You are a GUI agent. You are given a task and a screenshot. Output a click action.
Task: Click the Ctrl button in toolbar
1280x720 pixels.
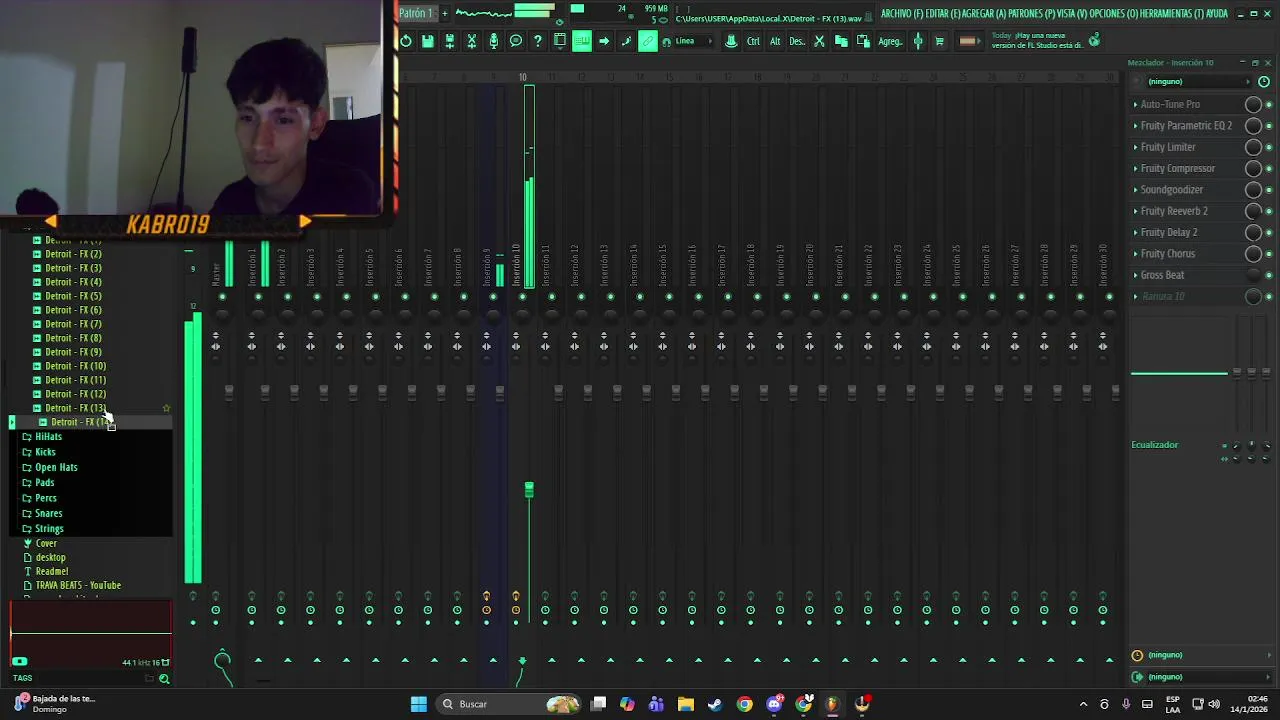pyautogui.click(x=753, y=41)
